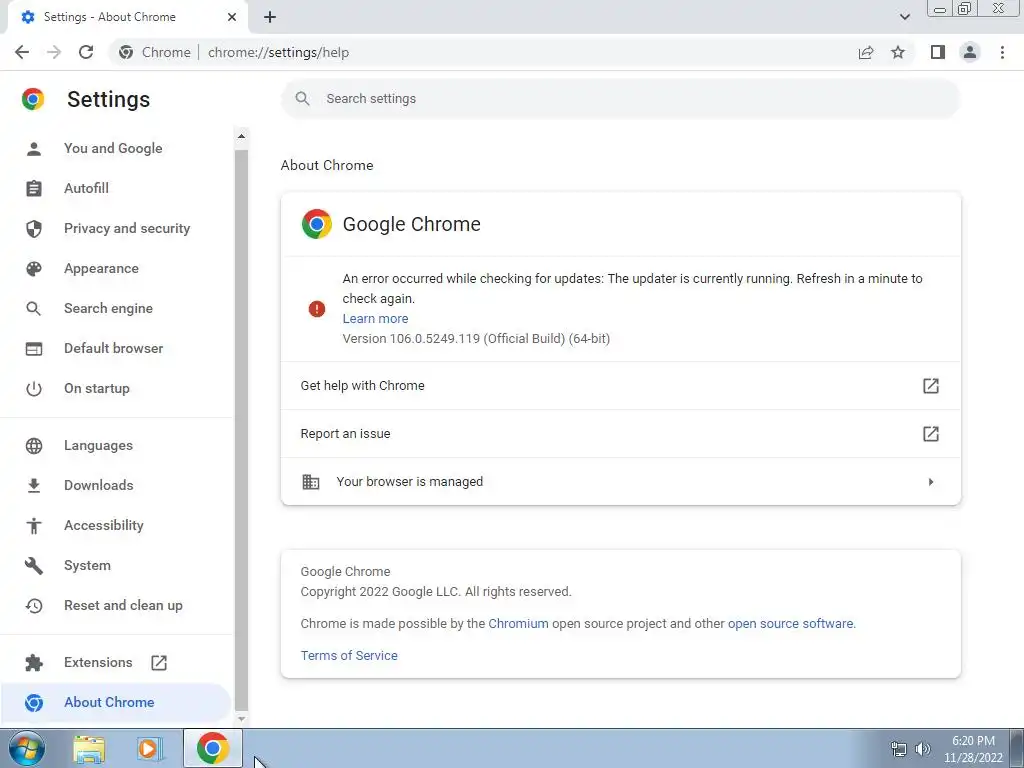Open Downloads settings
Viewport: 1024px width, 768px height.
point(116,485)
